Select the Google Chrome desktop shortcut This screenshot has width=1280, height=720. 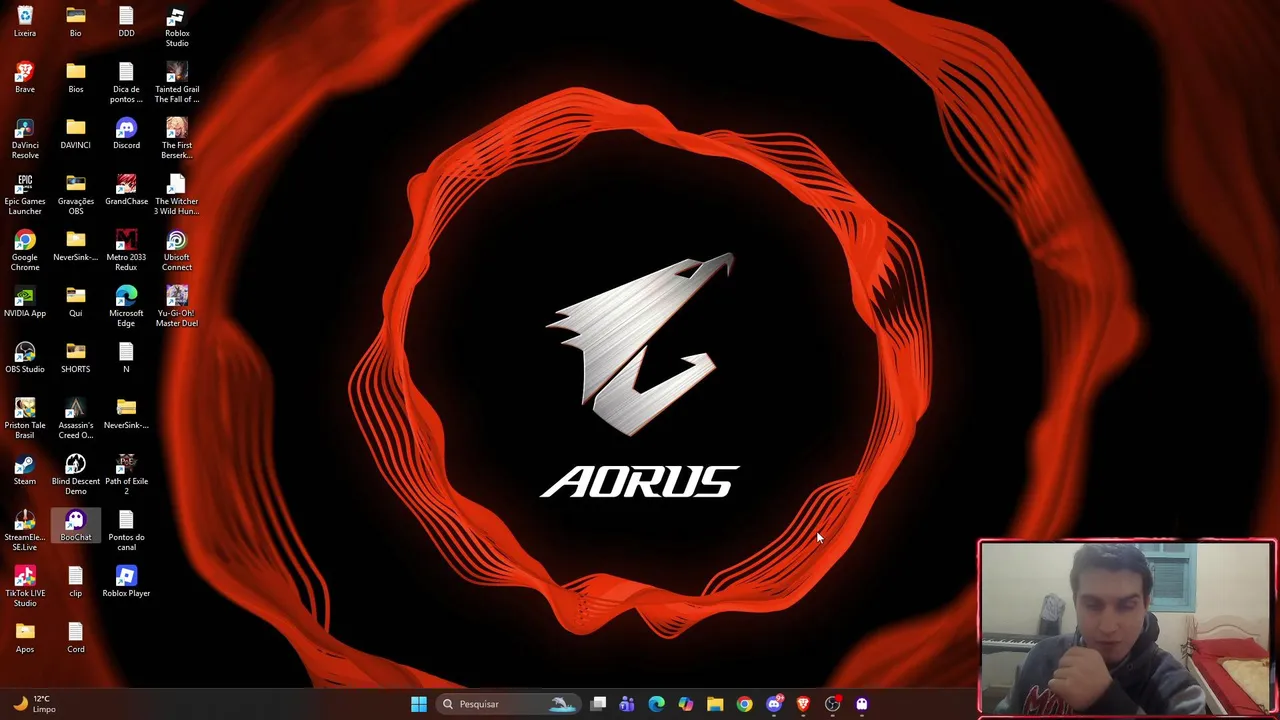(25, 251)
